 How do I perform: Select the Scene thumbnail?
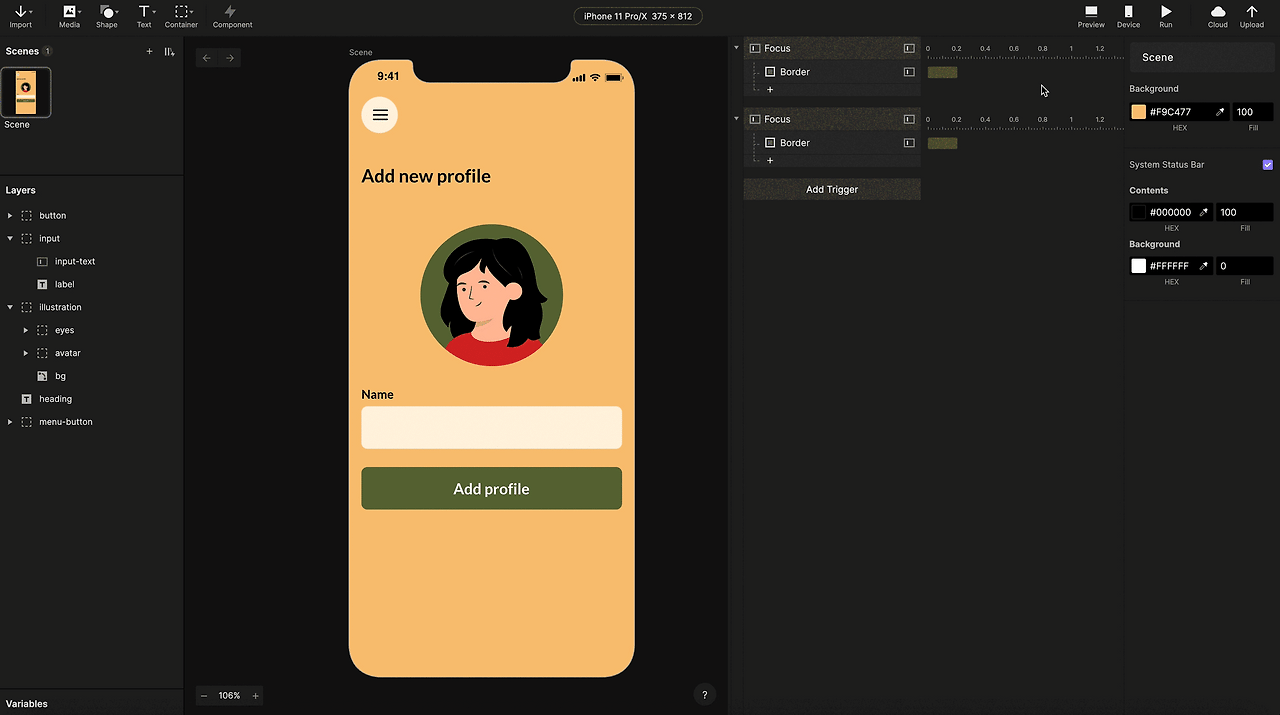[25, 91]
